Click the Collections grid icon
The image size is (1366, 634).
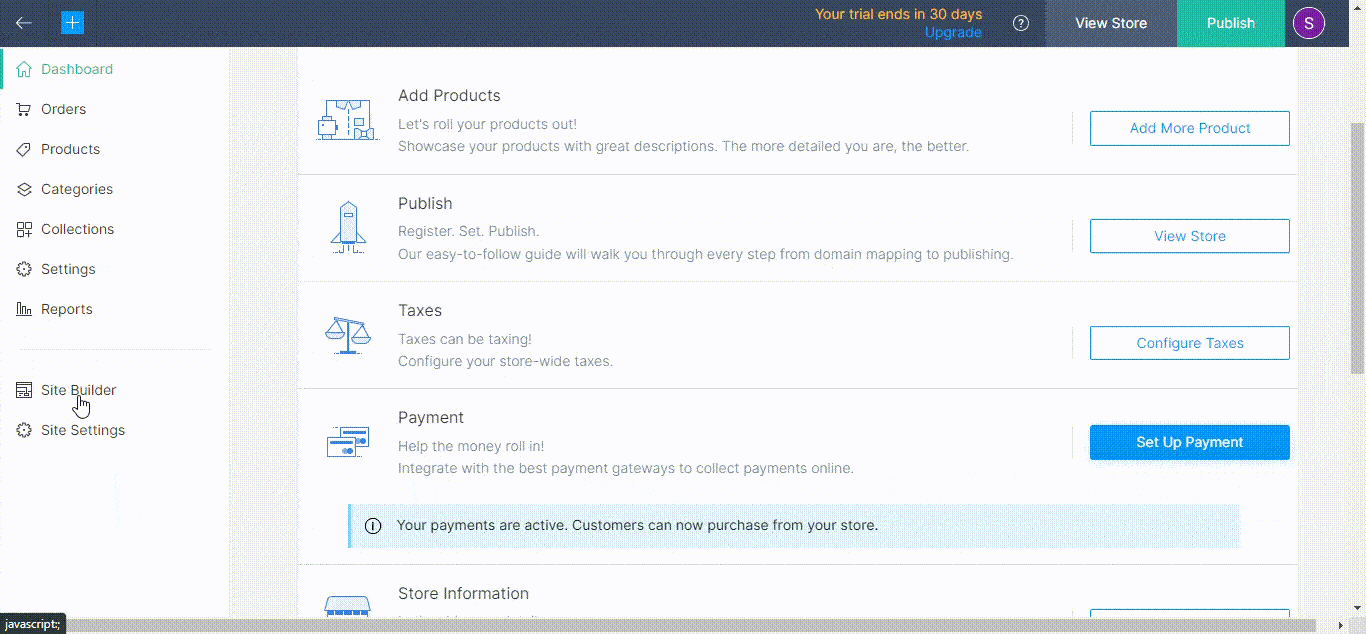point(24,229)
